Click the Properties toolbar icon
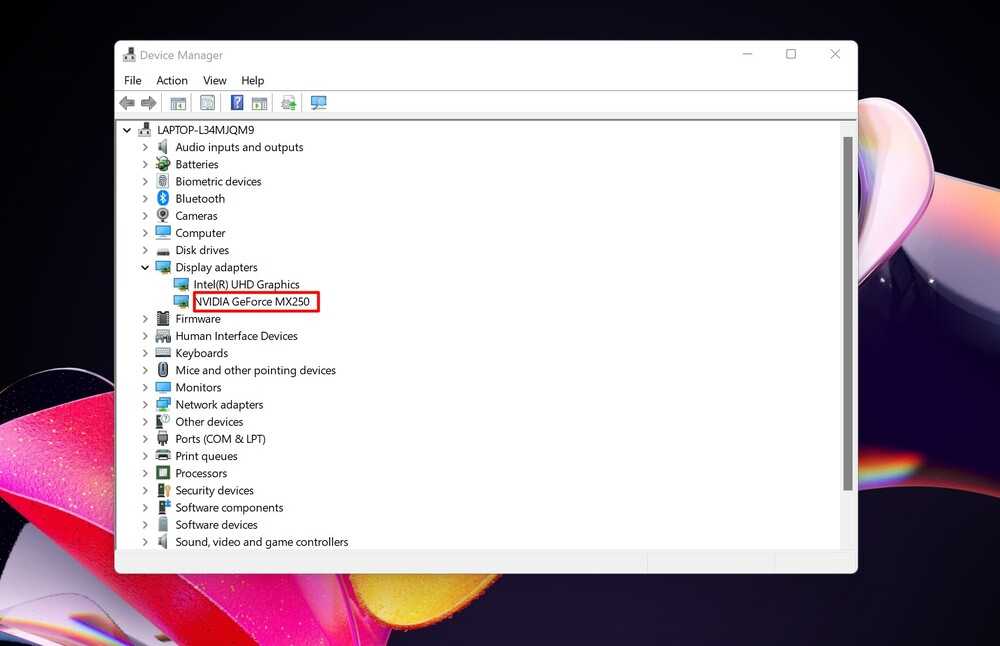 point(207,103)
